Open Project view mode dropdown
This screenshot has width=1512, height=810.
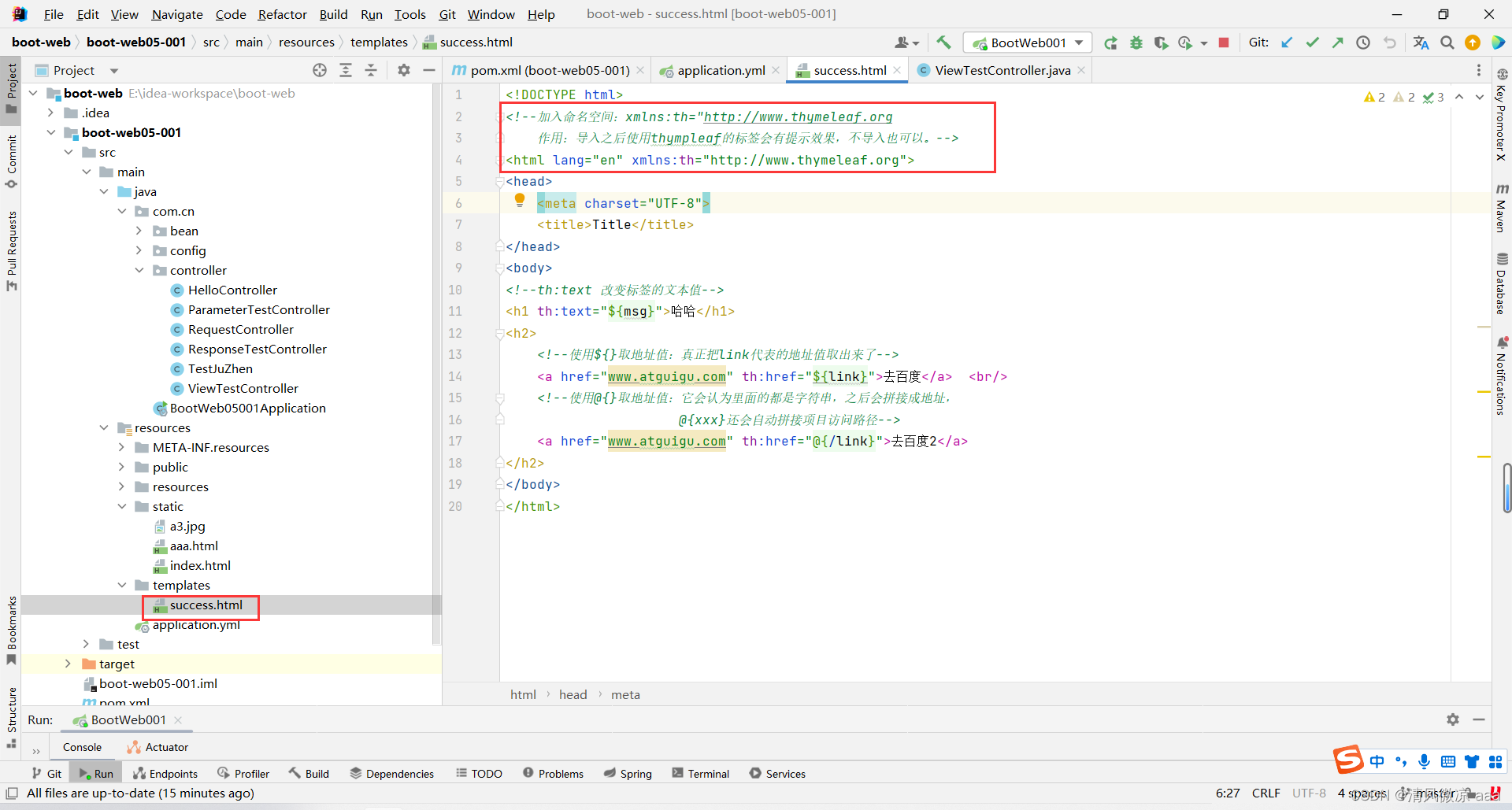[x=113, y=71]
